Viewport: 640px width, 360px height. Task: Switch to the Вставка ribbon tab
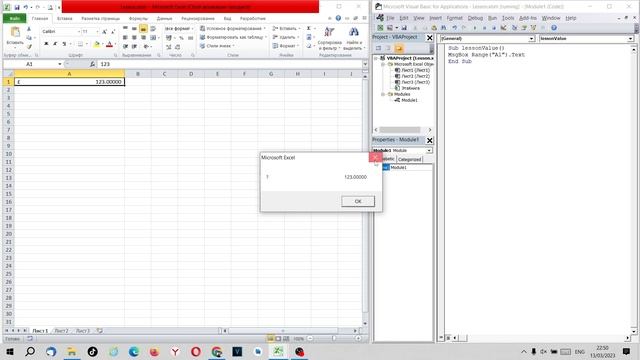pyautogui.click(x=64, y=18)
